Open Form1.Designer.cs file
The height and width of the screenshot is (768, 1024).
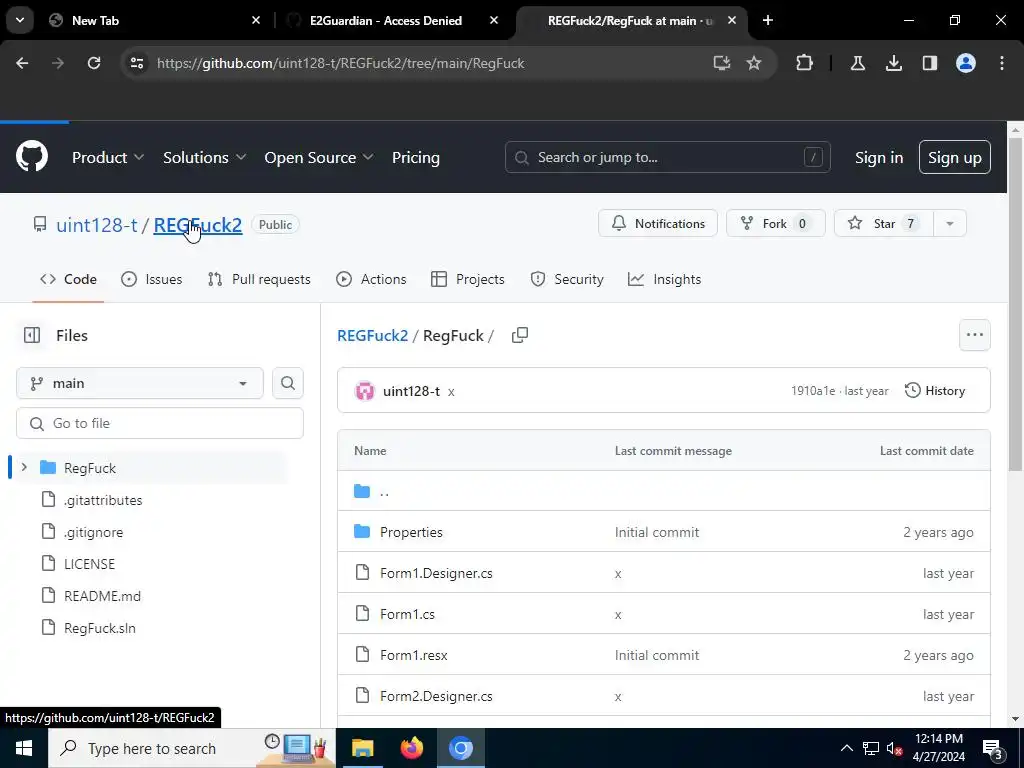tap(436, 573)
